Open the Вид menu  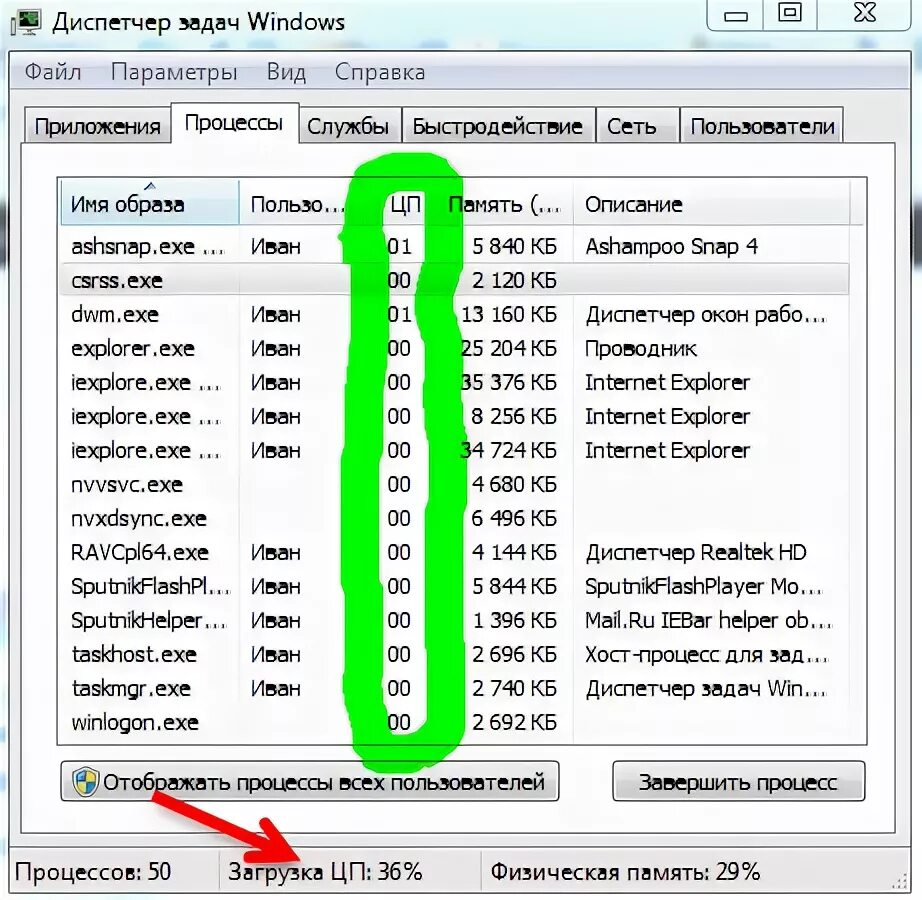pyautogui.click(x=286, y=72)
